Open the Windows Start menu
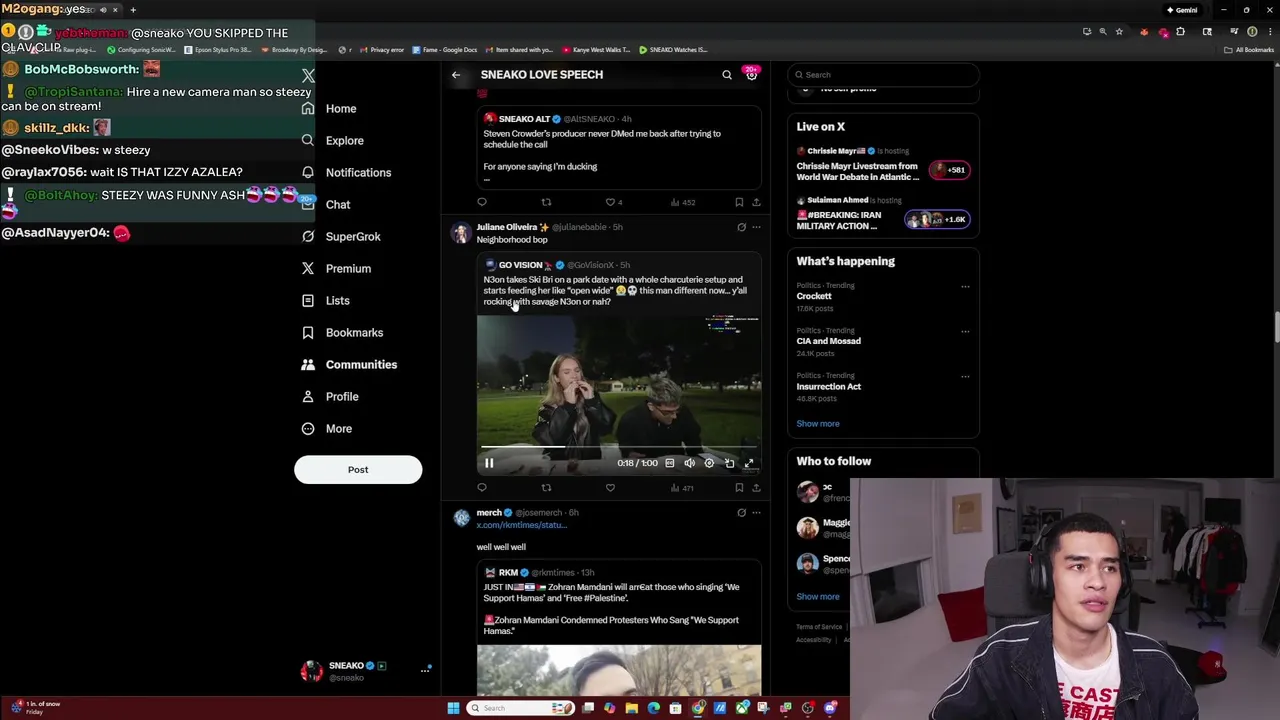Screen dimensions: 1280x720 tap(453, 708)
